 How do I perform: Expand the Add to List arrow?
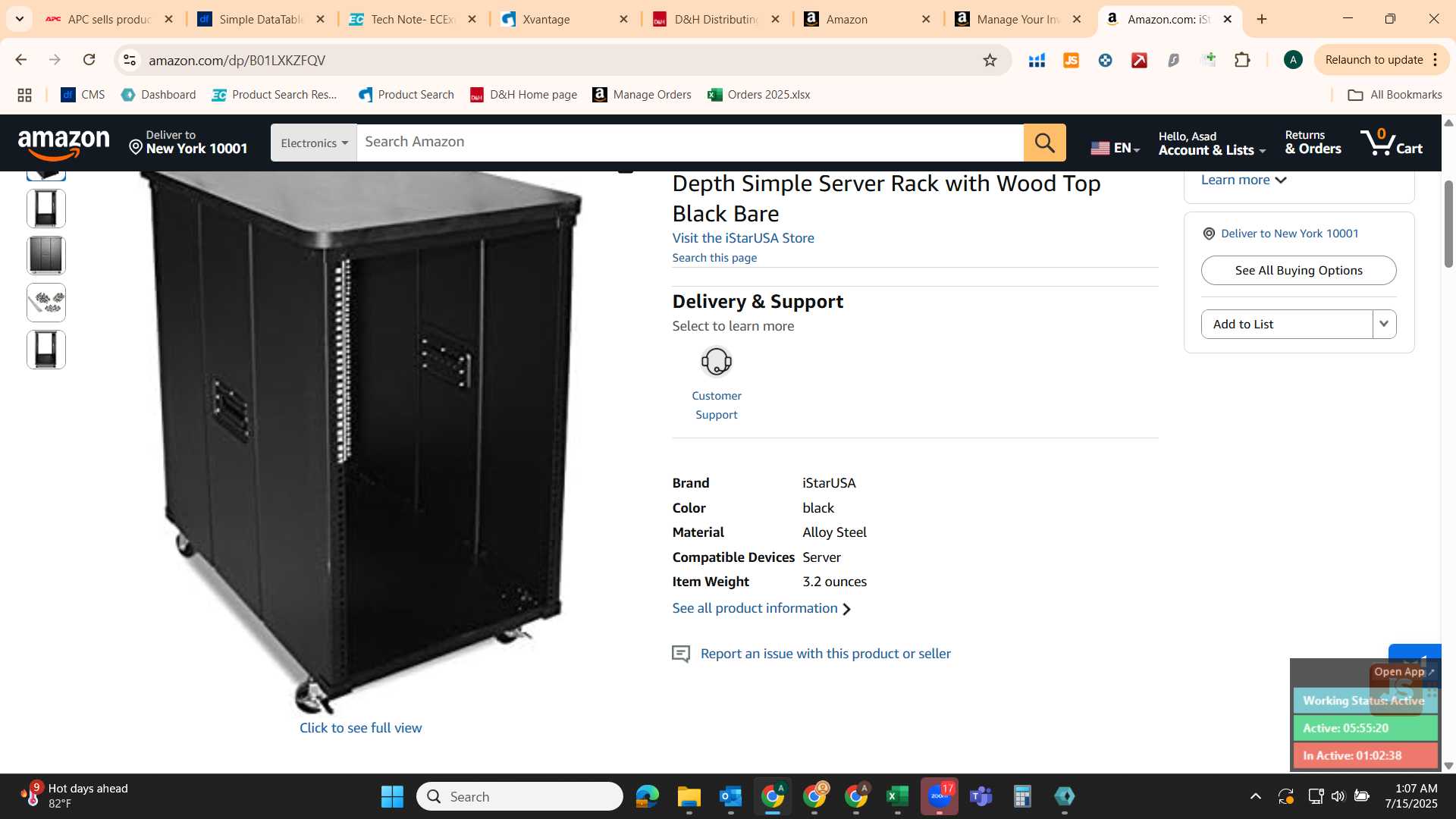[1384, 324]
